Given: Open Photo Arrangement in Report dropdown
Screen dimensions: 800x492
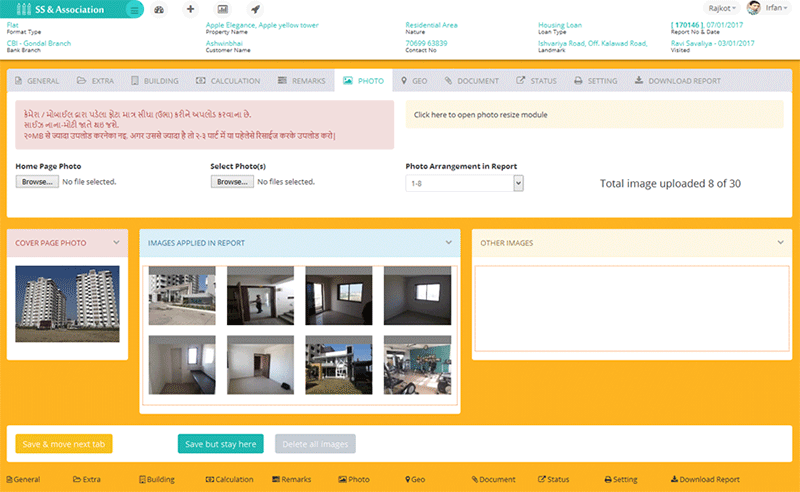Looking at the screenshot, I should [x=464, y=183].
